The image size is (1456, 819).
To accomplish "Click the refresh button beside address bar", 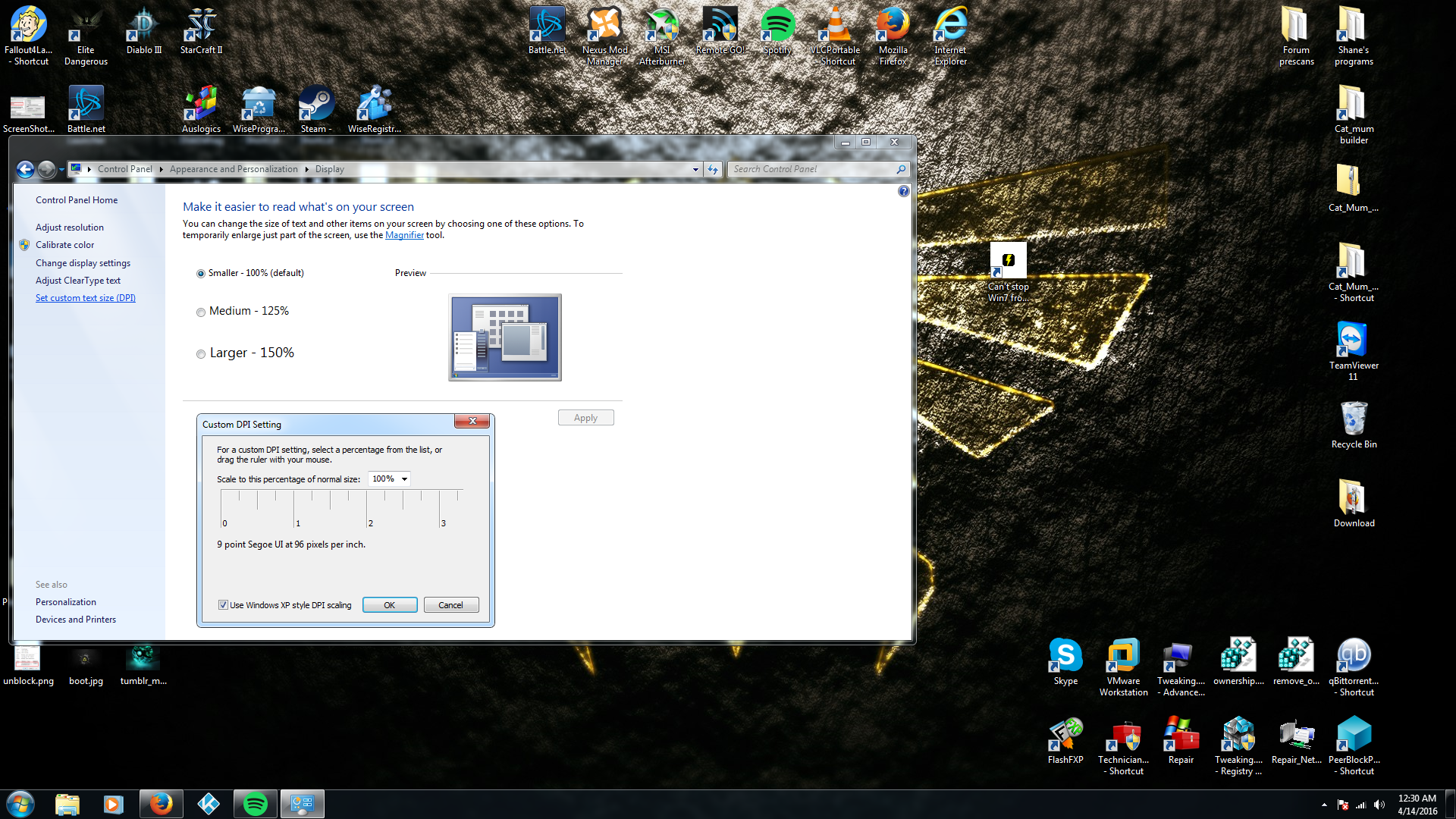I will coord(713,169).
